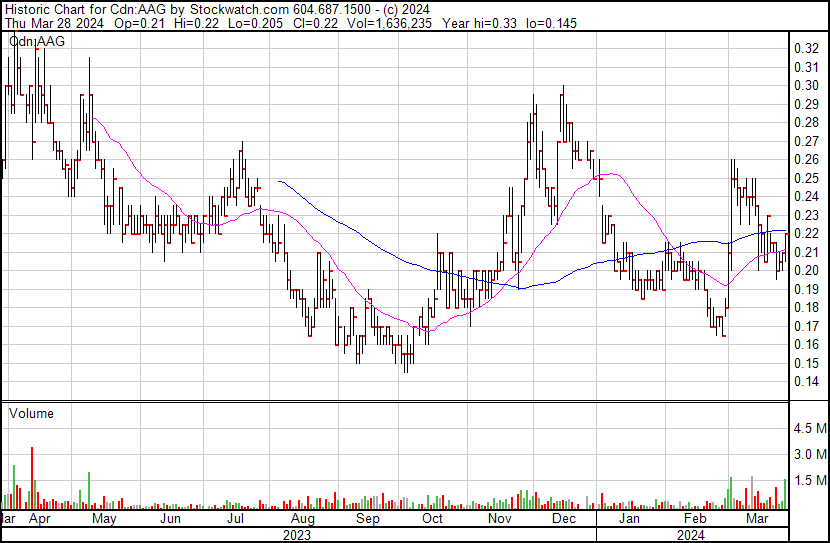Click the Feb month label on time axis
The height and width of the screenshot is (543, 830).
pos(693,519)
